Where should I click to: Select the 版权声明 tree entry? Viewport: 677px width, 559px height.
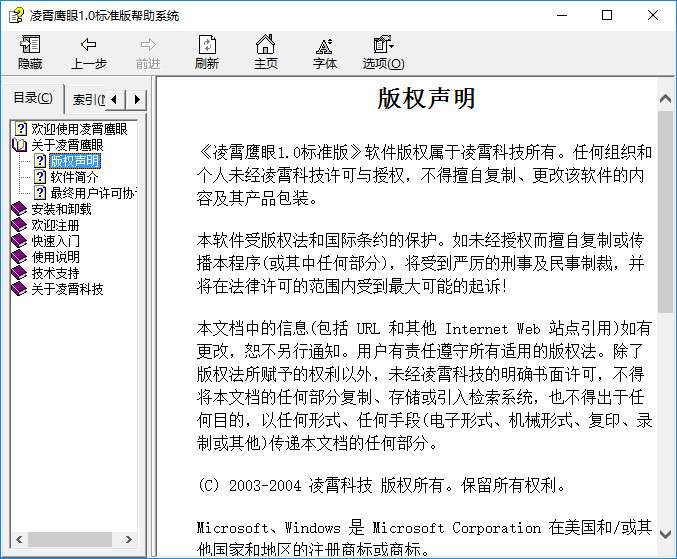point(75,161)
